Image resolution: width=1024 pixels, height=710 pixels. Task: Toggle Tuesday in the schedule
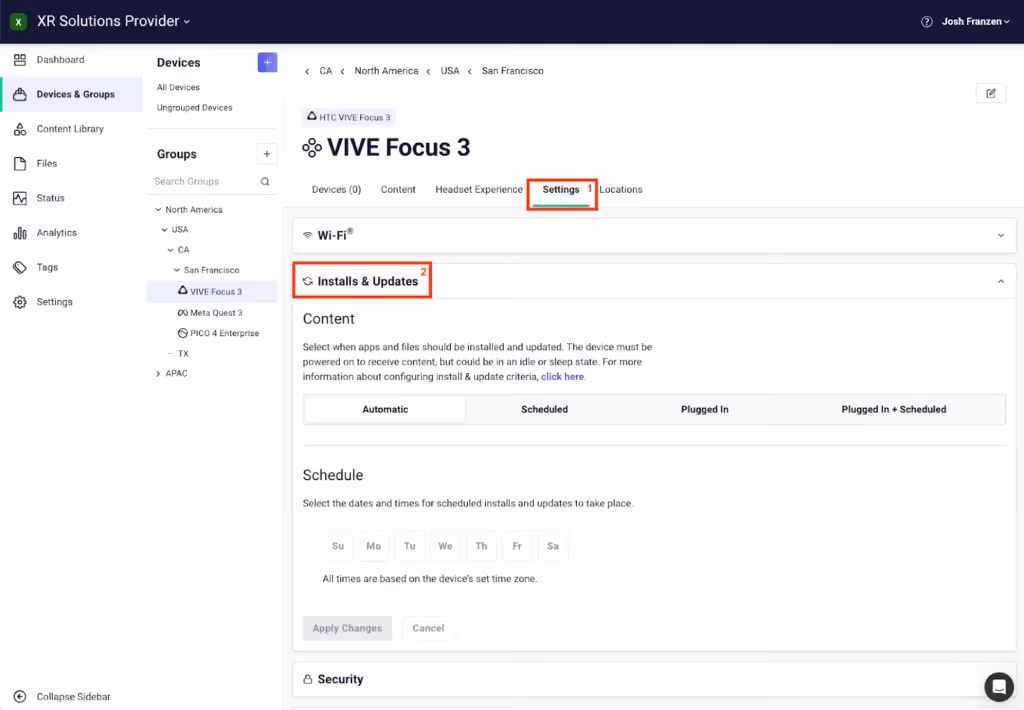(409, 546)
